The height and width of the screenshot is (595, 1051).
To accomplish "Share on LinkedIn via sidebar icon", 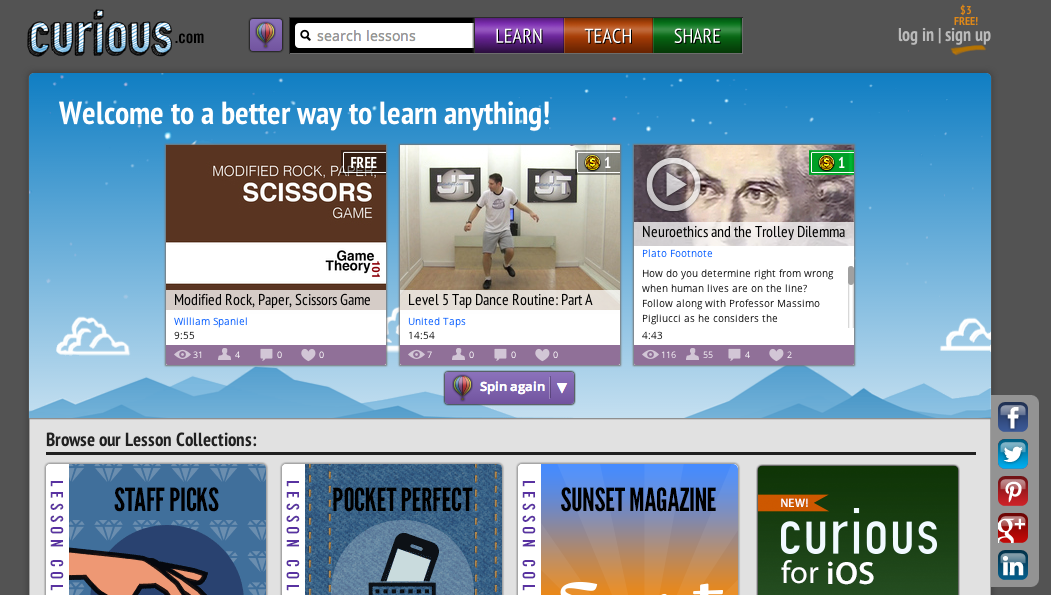I will [x=1012, y=566].
